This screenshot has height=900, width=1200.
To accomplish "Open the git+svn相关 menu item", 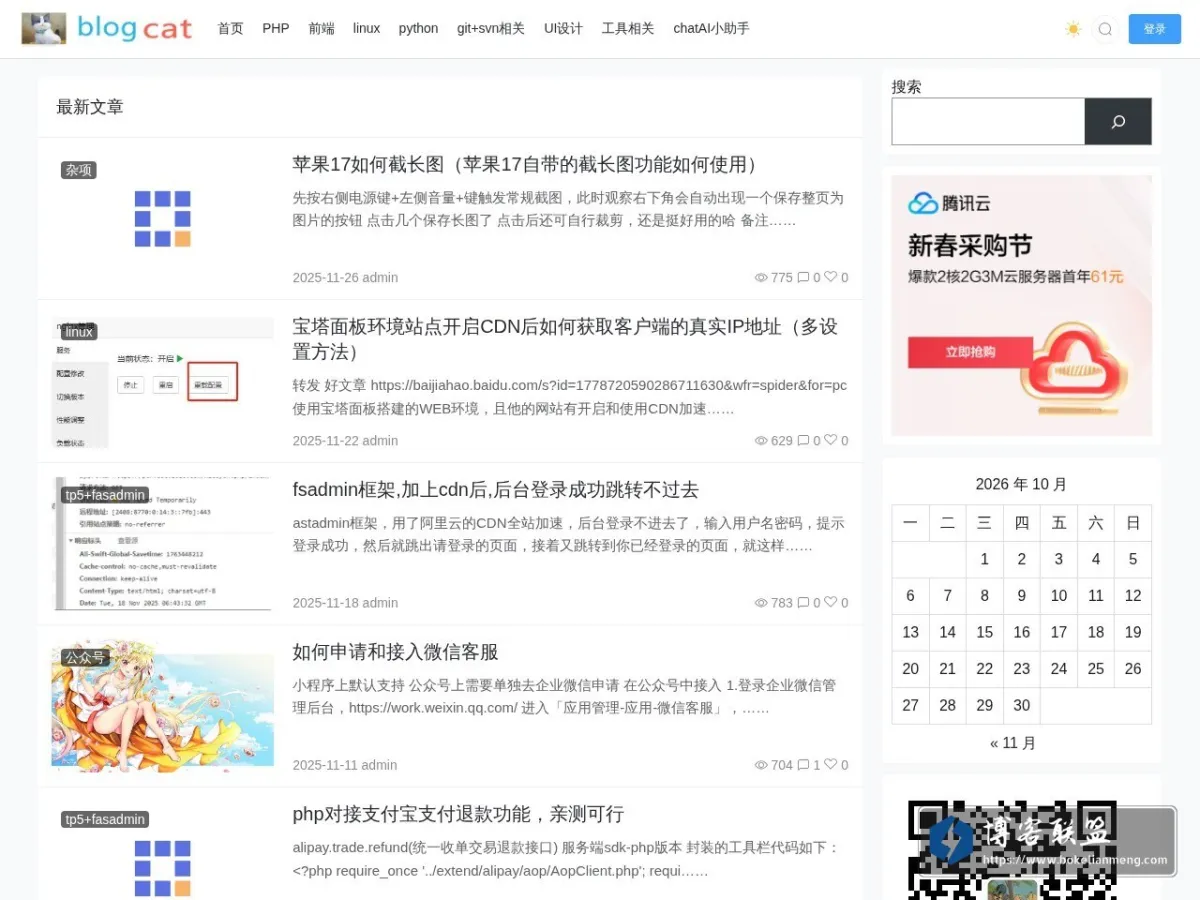I will (491, 28).
